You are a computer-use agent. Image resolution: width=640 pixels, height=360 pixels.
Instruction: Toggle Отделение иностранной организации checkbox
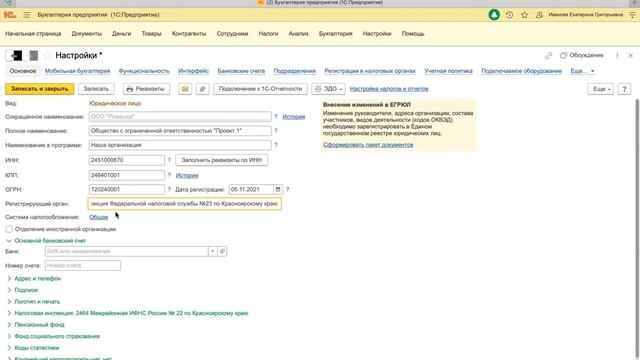pyautogui.click(x=9, y=229)
